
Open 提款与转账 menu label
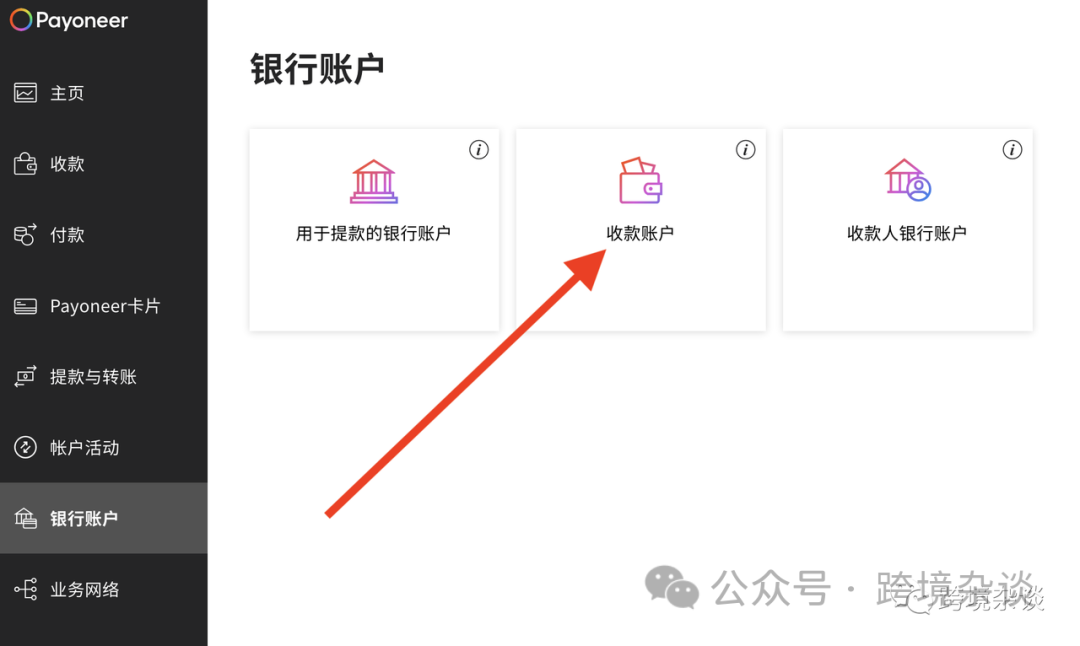click(x=93, y=377)
